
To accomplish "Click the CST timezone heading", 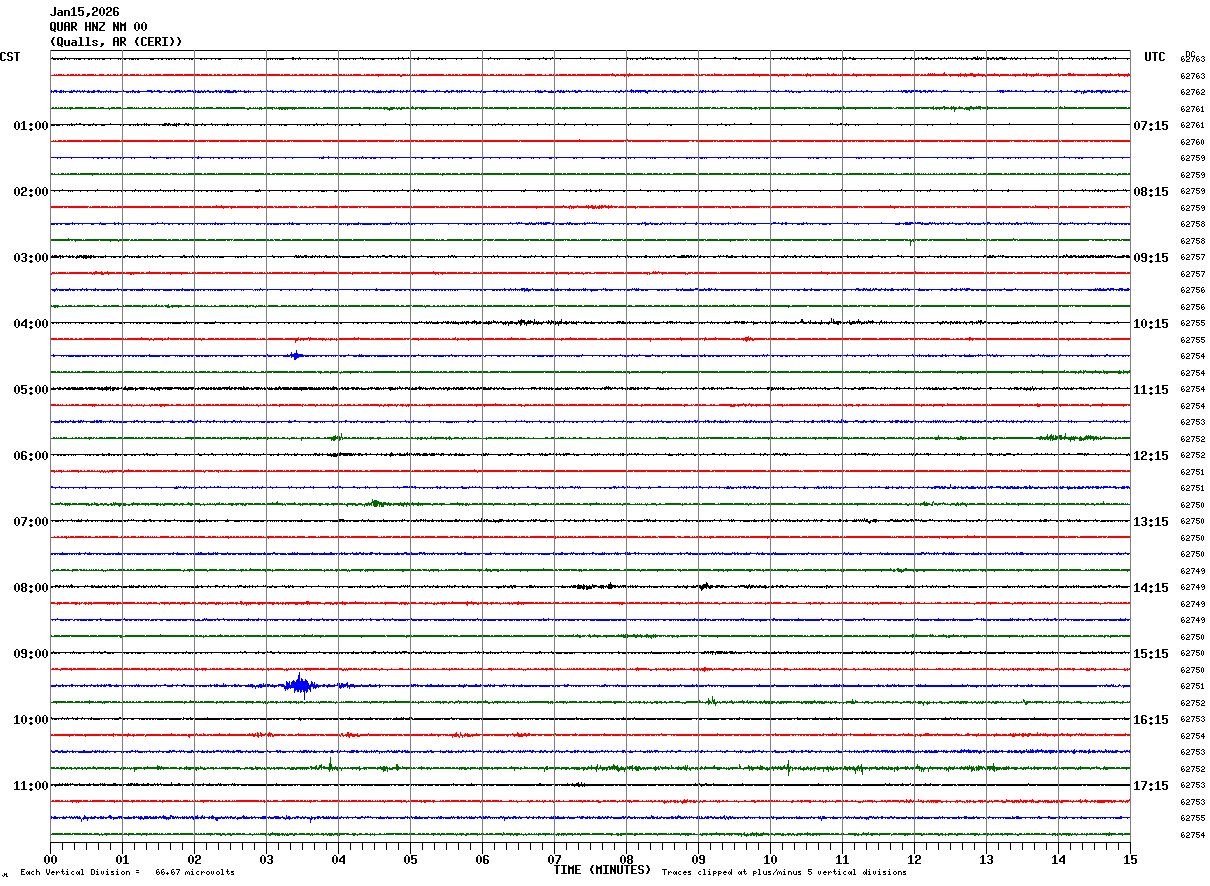I will (10, 57).
